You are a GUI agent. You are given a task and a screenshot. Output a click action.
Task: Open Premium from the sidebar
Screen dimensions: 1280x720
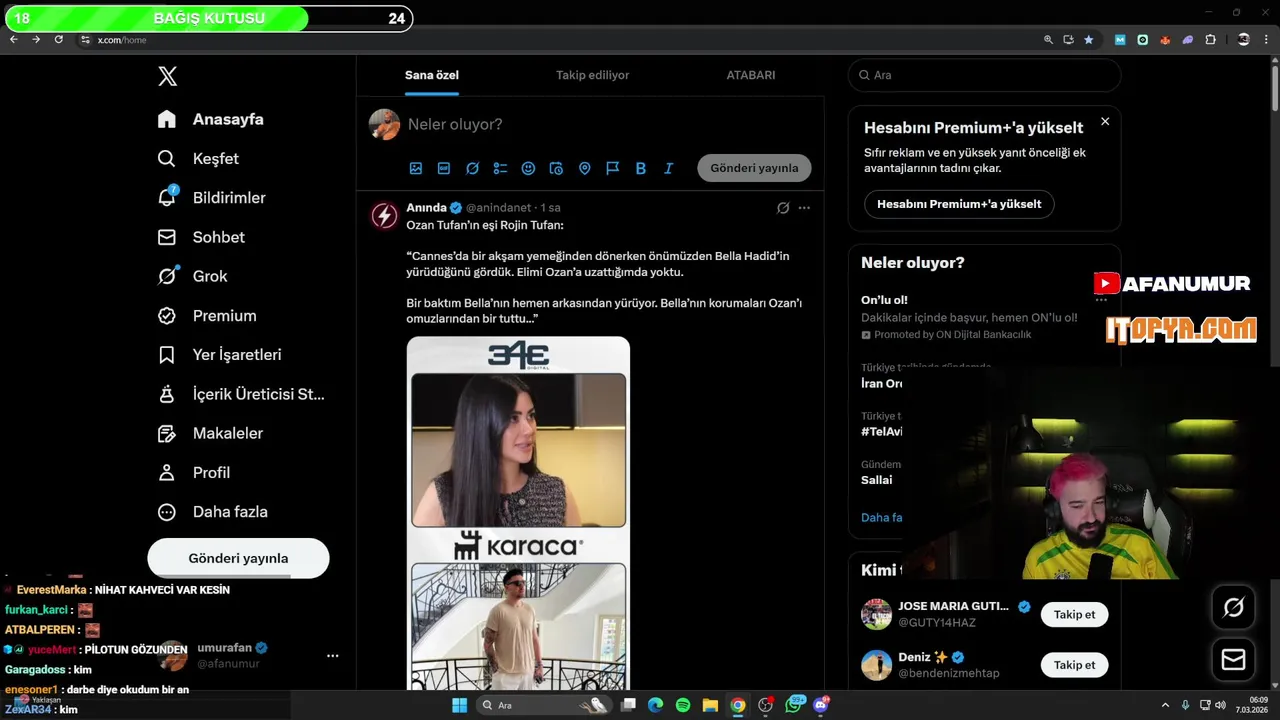coord(207,315)
